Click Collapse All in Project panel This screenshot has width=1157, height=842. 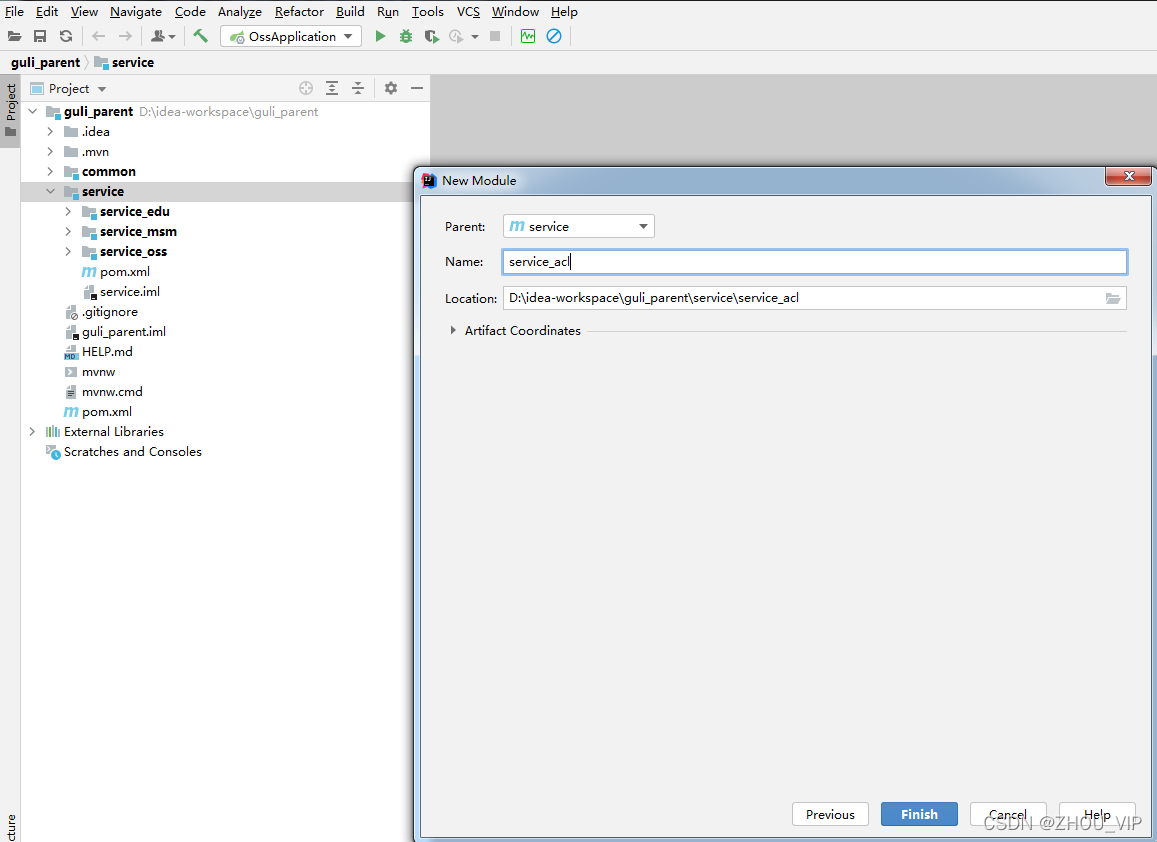click(358, 89)
